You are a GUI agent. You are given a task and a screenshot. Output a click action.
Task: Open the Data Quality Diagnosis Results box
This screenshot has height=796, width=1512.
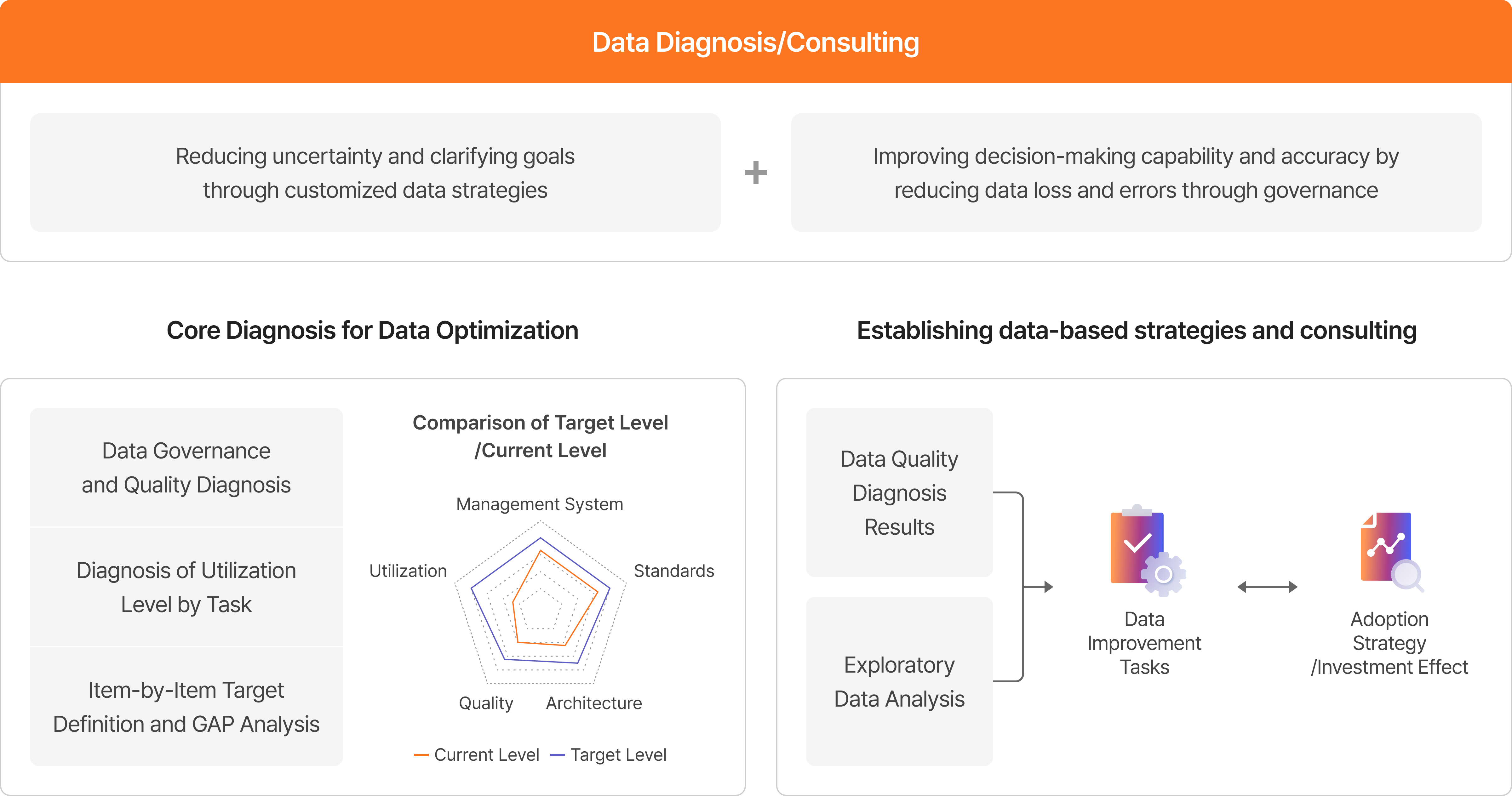(899, 492)
